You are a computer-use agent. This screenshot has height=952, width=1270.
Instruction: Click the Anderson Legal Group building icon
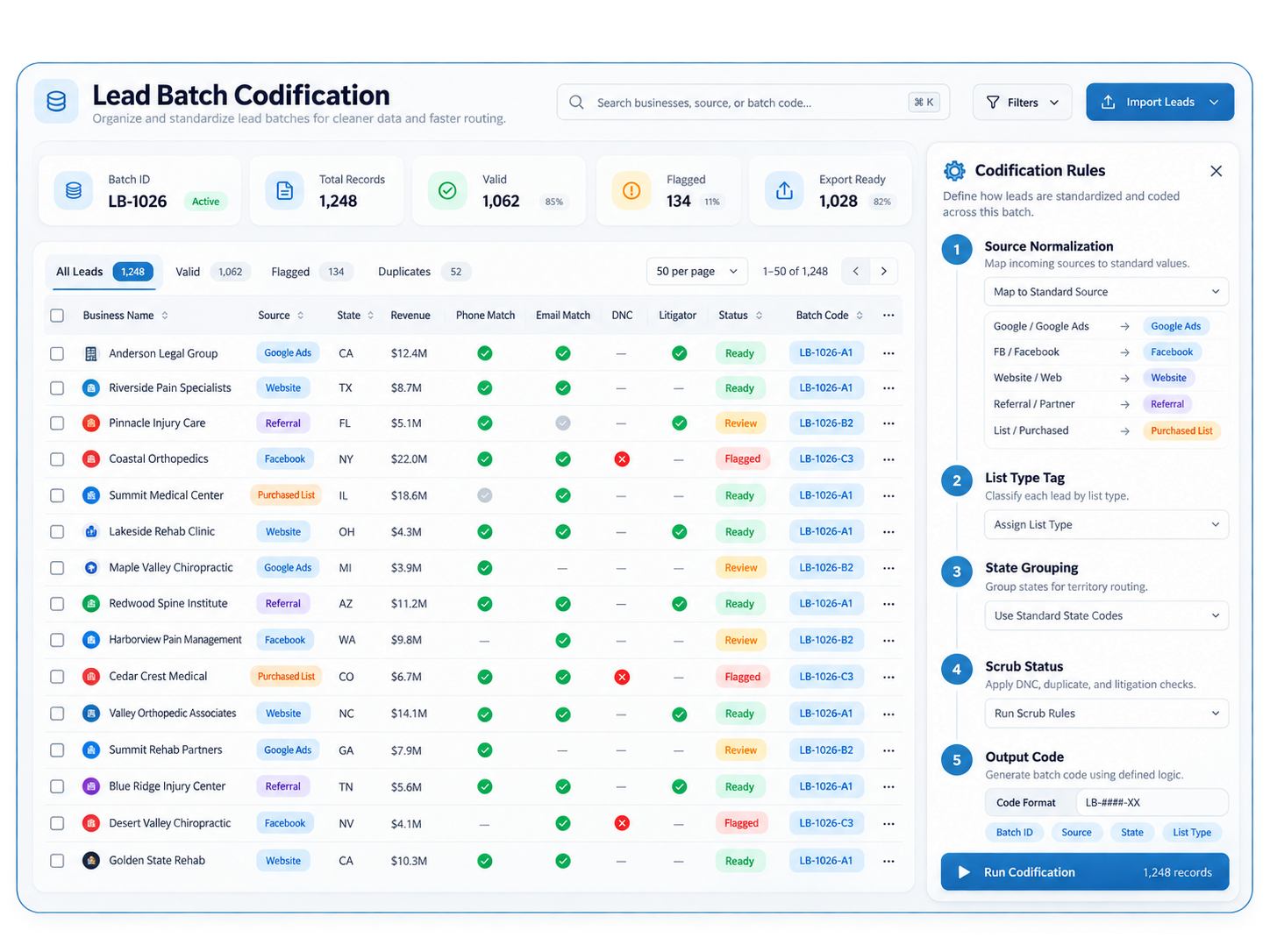pyautogui.click(x=90, y=353)
